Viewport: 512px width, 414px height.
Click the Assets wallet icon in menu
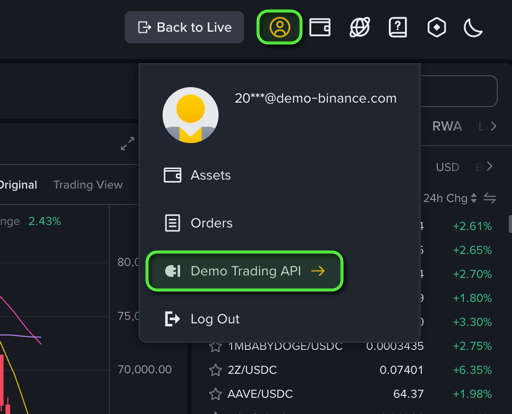point(172,175)
